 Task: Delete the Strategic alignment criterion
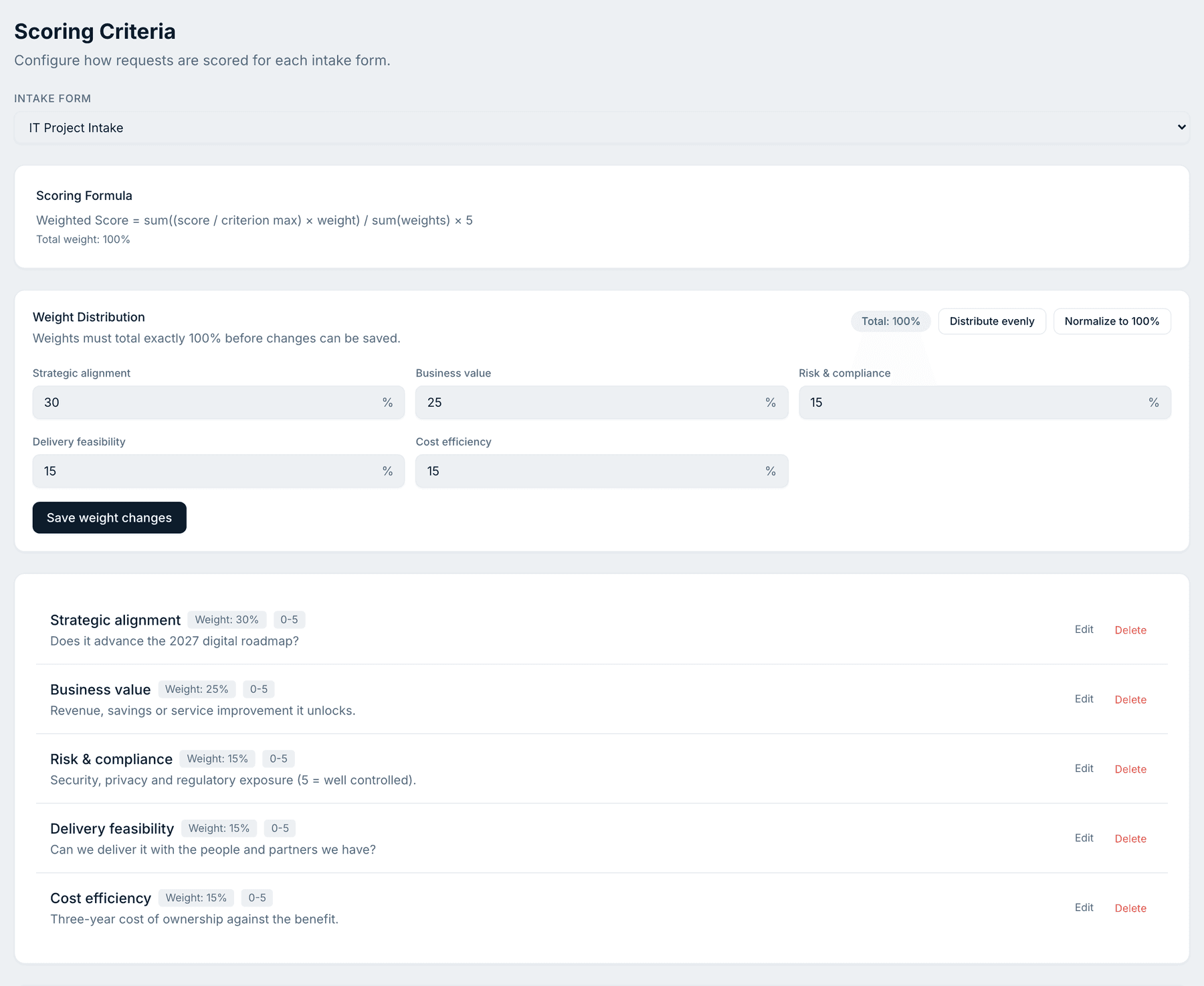[x=1130, y=630]
